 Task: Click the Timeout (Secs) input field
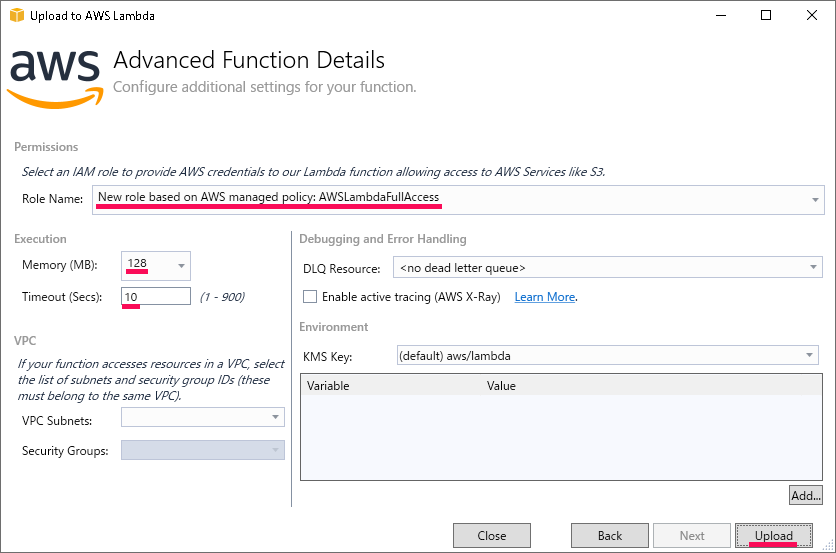click(156, 296)
